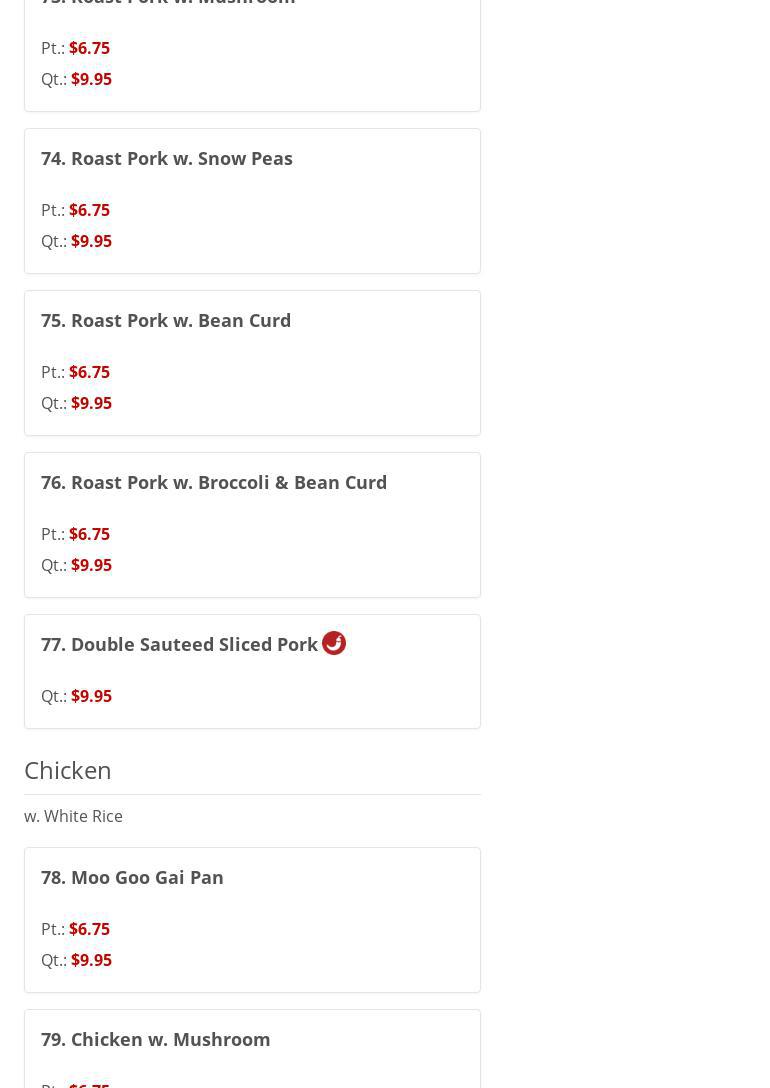Image resolution: width=770 pixels, height=1088 pixels.
Task: Click the "w. White Rice" section note
Action: coord(73,816)
